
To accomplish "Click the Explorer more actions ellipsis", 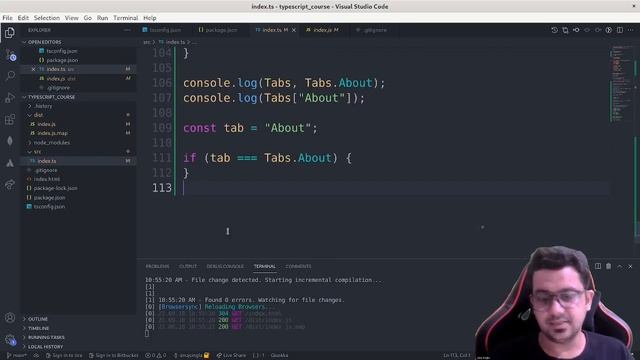I will click(127, 30).
